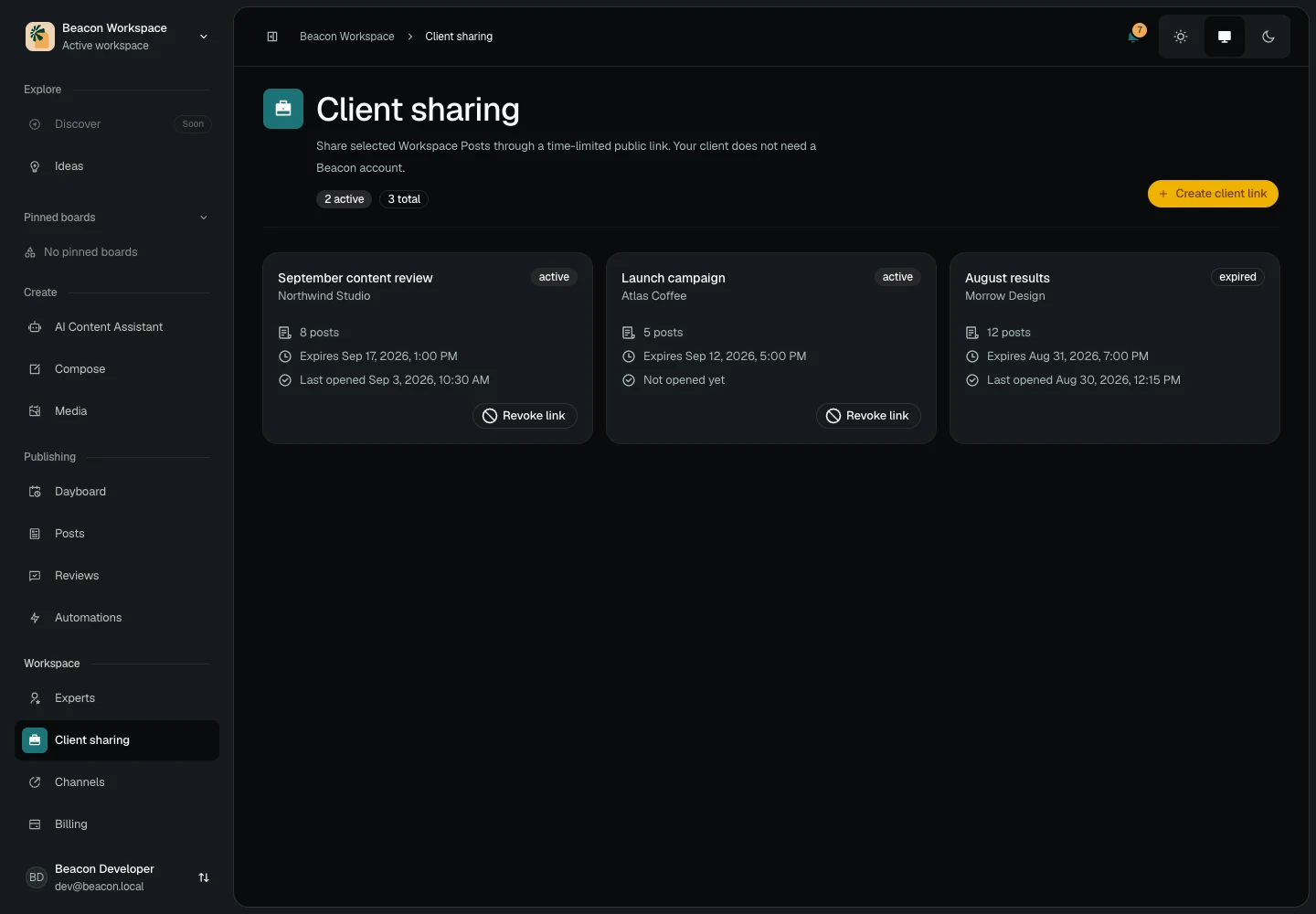Click Expires Aug 31, 2026 text
1316x914 pixels.
point(1067,356)
